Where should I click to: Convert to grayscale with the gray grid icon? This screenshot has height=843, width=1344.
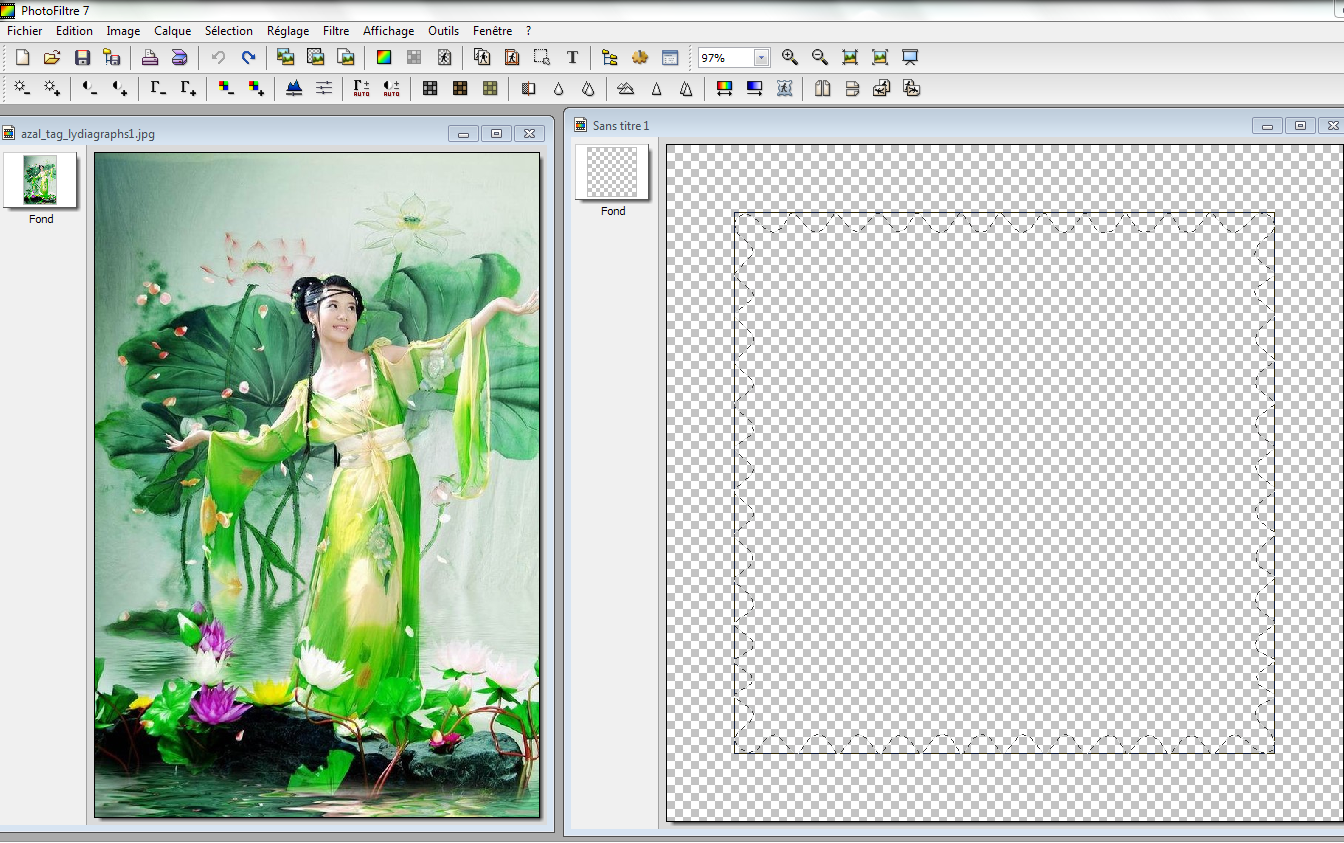point(429,89)
